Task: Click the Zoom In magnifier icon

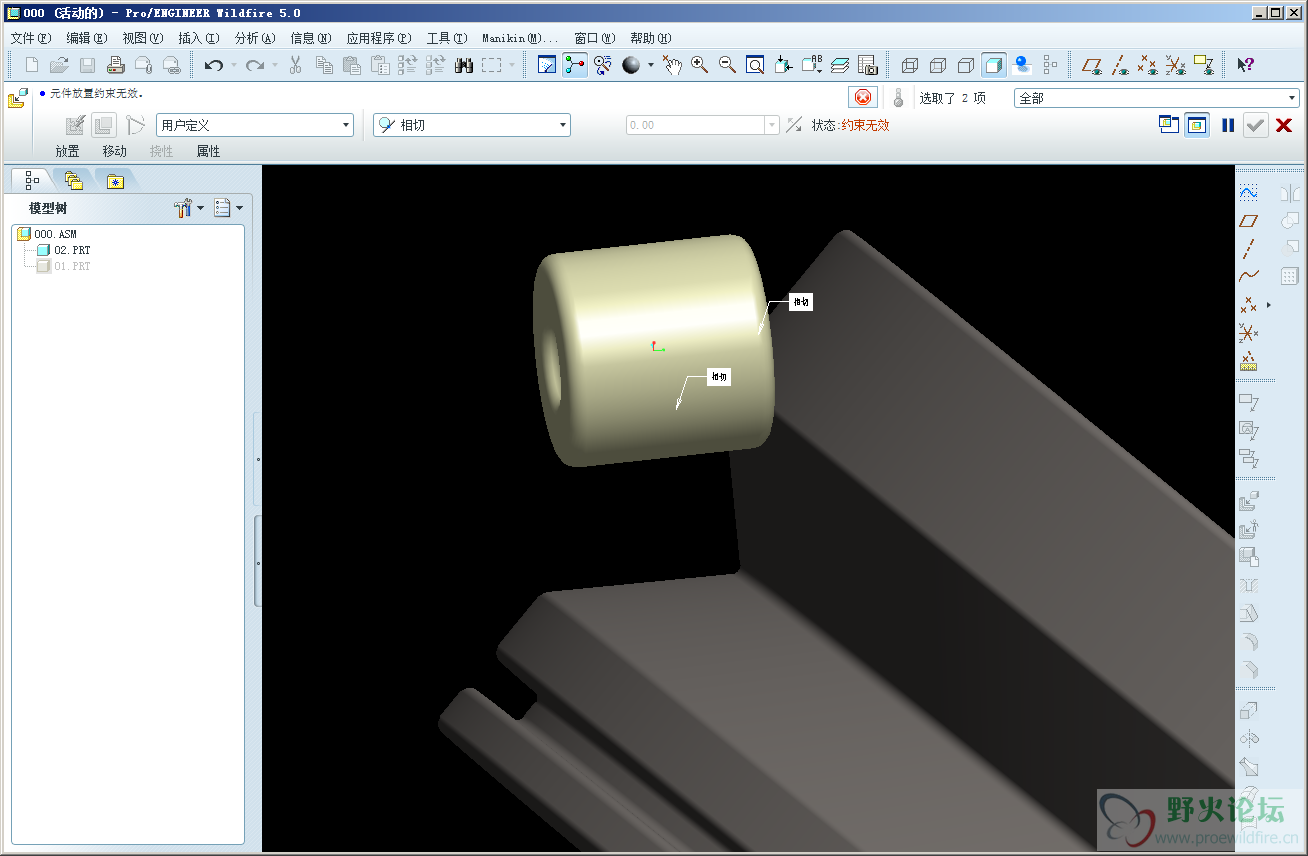Action: [x=700, y=65]
